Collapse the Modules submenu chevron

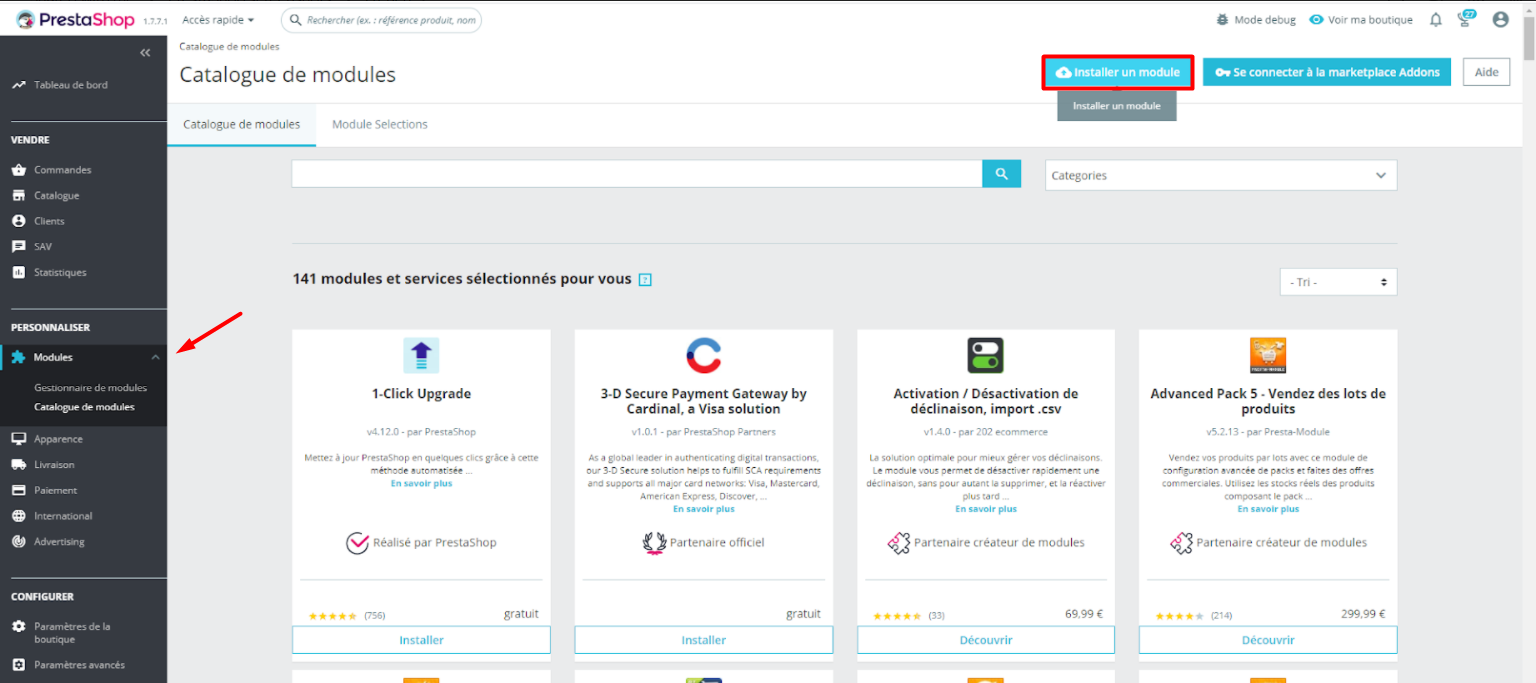click(155, 357)
